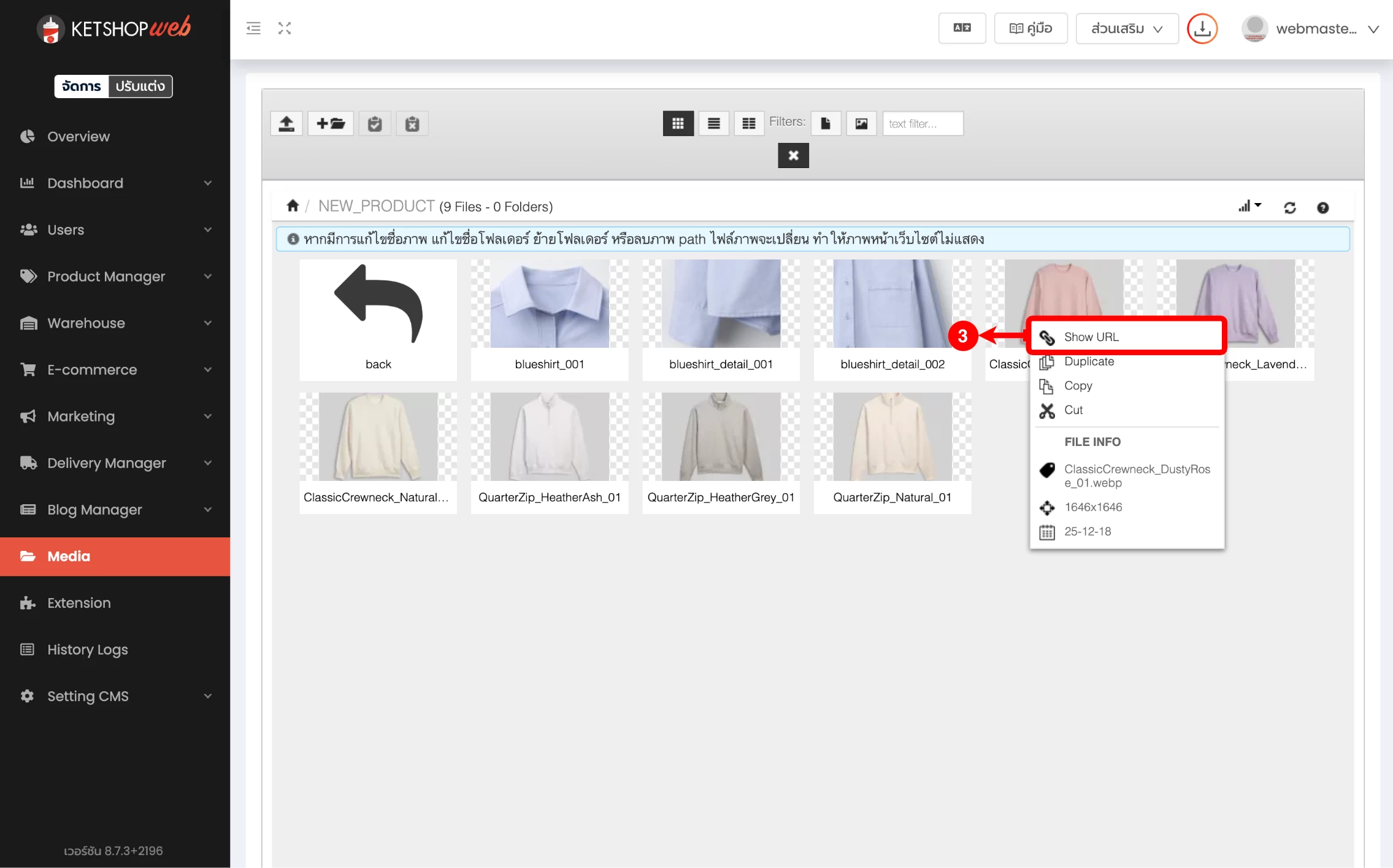Switch to the ปรับแต่ง mode toggle
Viewport: 1393px width, 868px height.
point(140,86)
